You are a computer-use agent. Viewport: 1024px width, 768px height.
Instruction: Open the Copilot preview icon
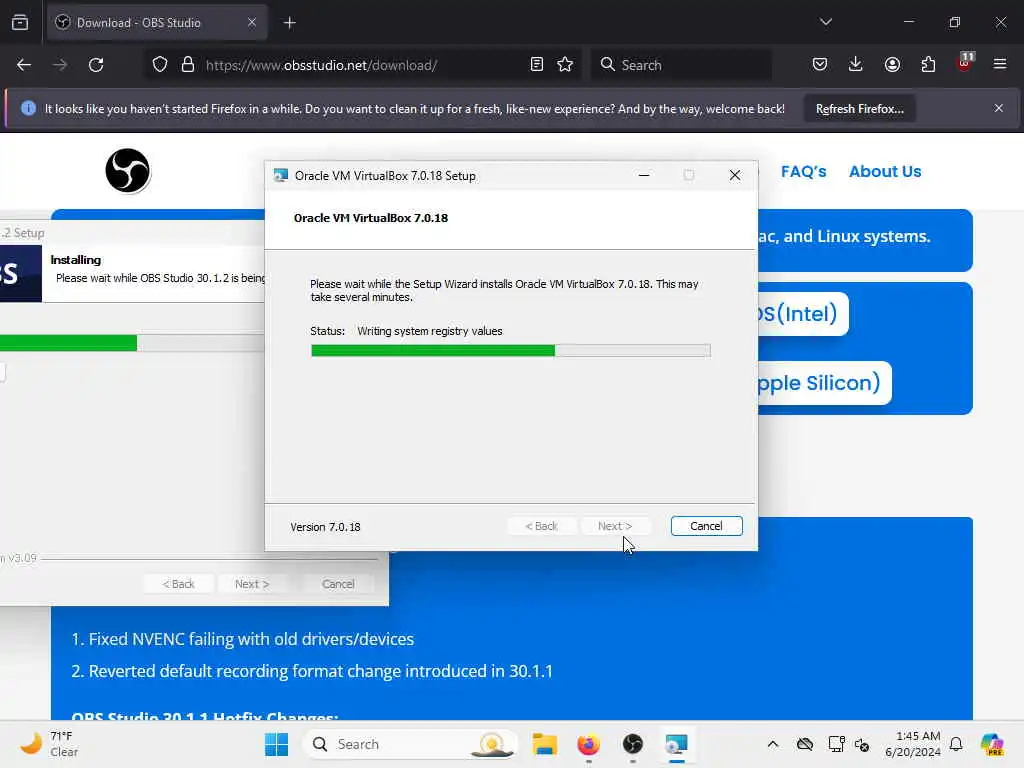click(992, 744)
